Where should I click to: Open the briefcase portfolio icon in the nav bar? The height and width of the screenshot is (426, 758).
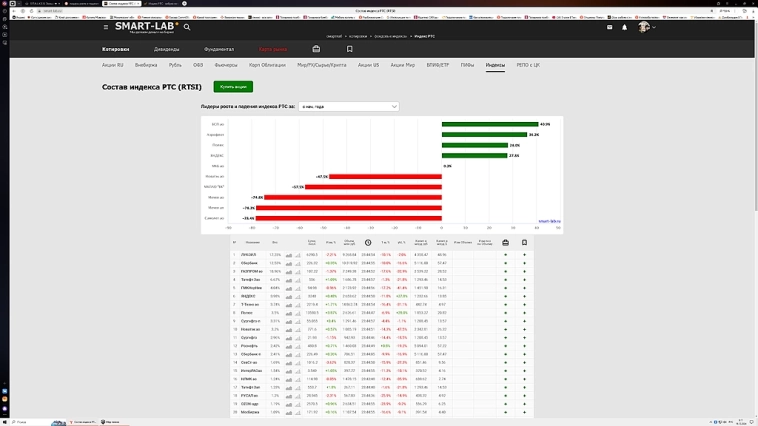316,49
